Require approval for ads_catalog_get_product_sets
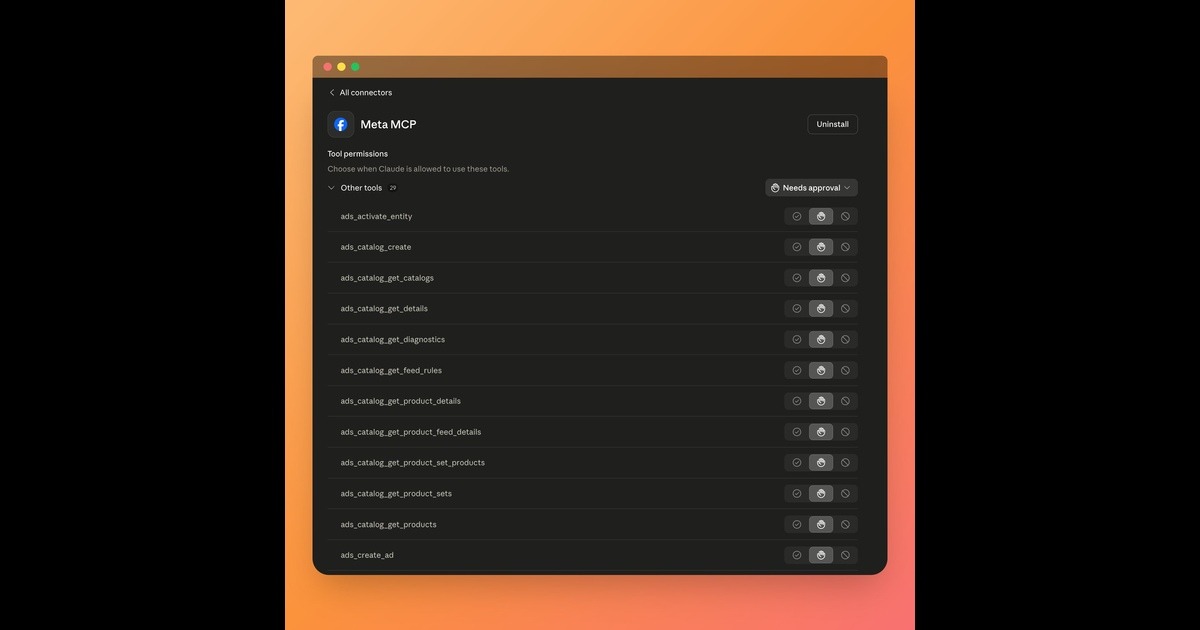This screenshot has height=630, width=1200. click(821, 494)
